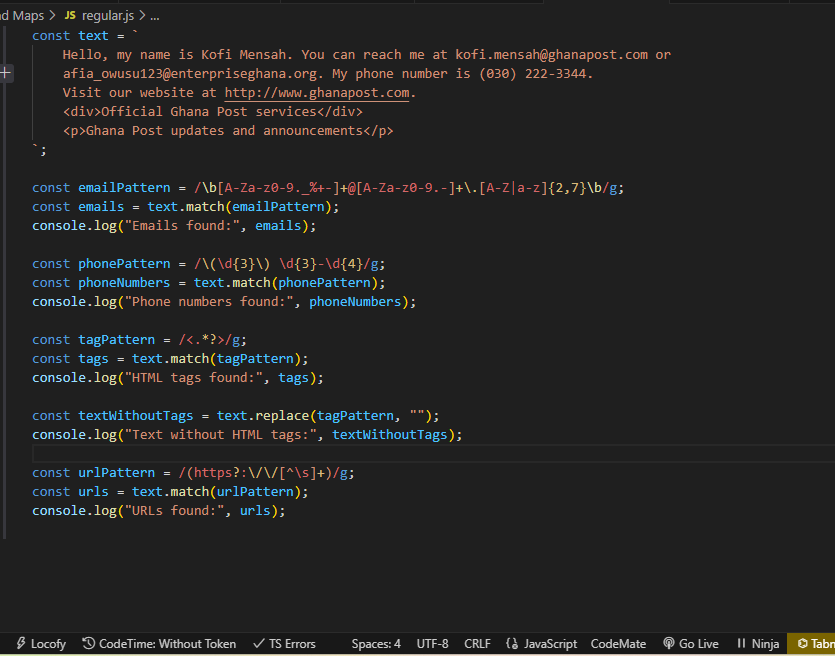Click the 'const tags = text.match' line
The width and height of the screenshot is (835, 656).
coord(170,359)
